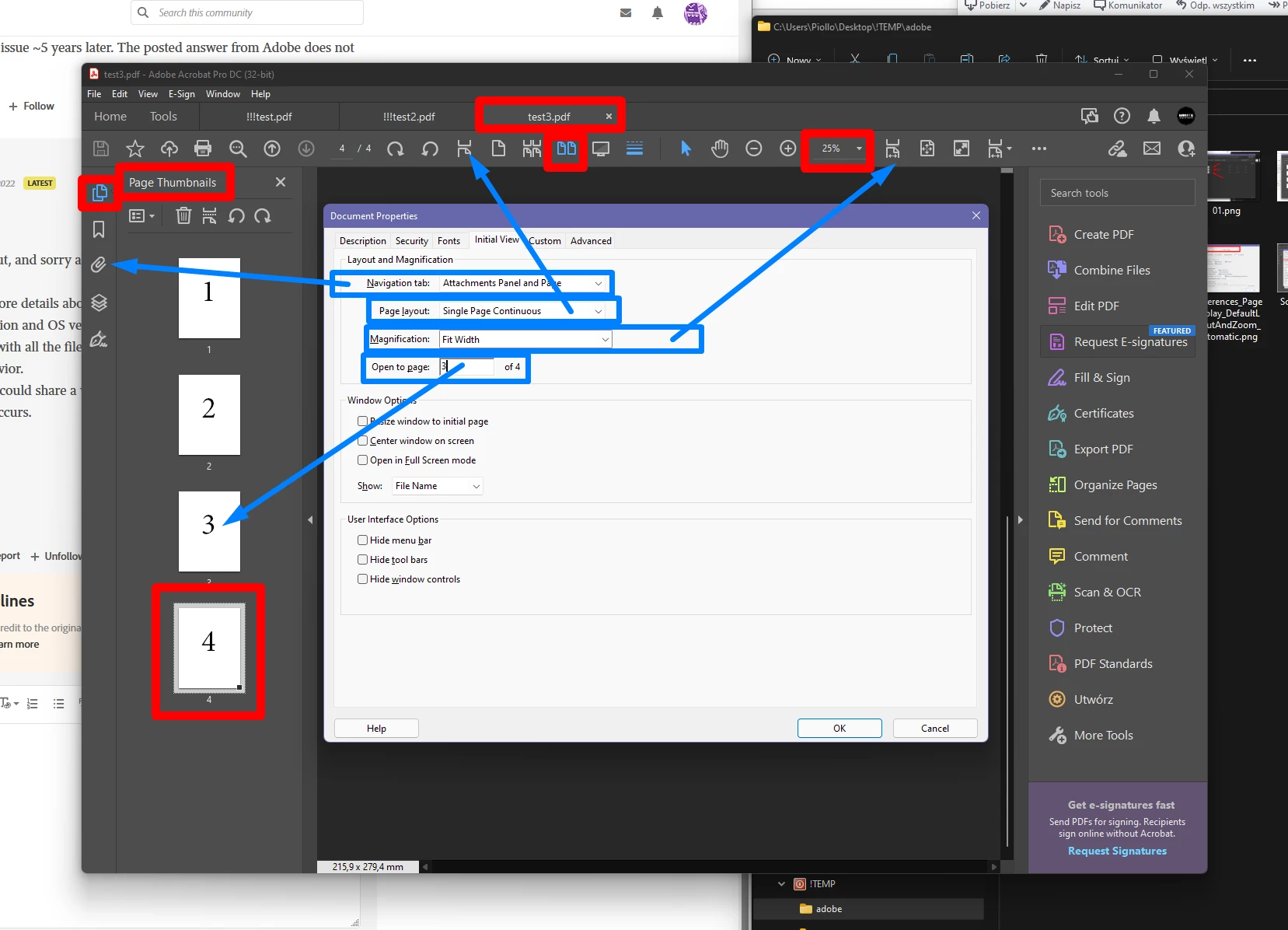
Task: Select page 2 thumbnail
Action: coord(209,415)
